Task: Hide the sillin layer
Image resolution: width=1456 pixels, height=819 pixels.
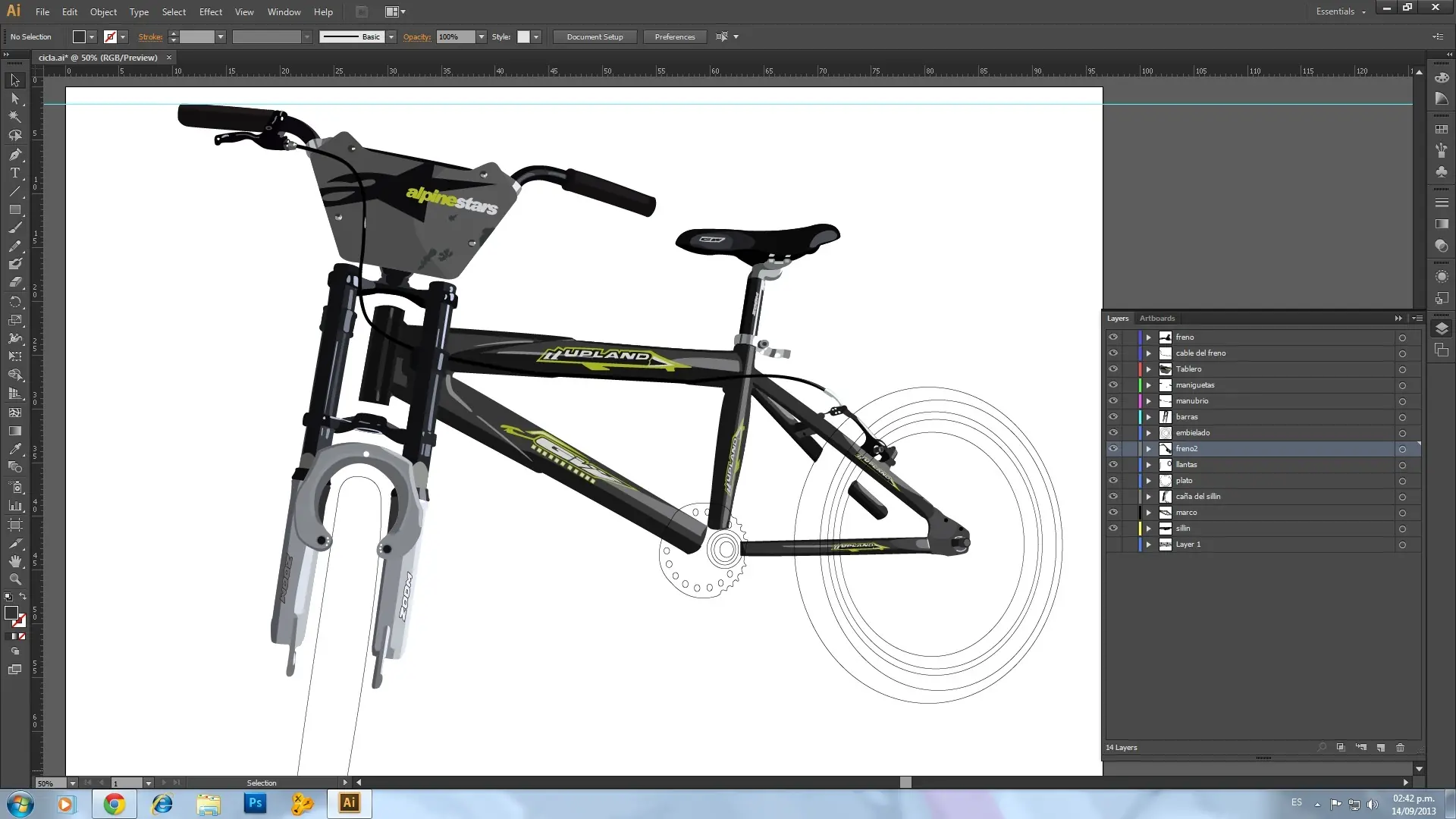Action: (1112, 529)
